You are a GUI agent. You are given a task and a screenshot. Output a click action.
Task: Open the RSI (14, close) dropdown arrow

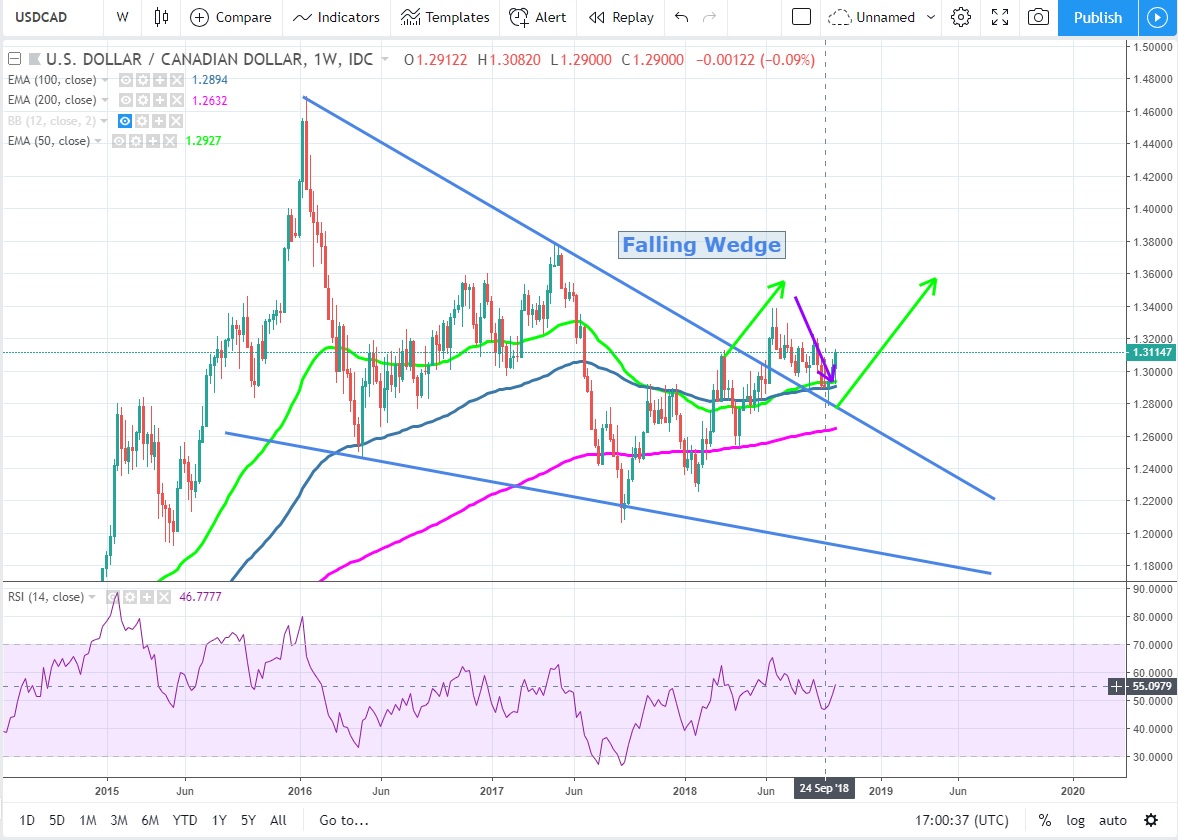(92, 597)
